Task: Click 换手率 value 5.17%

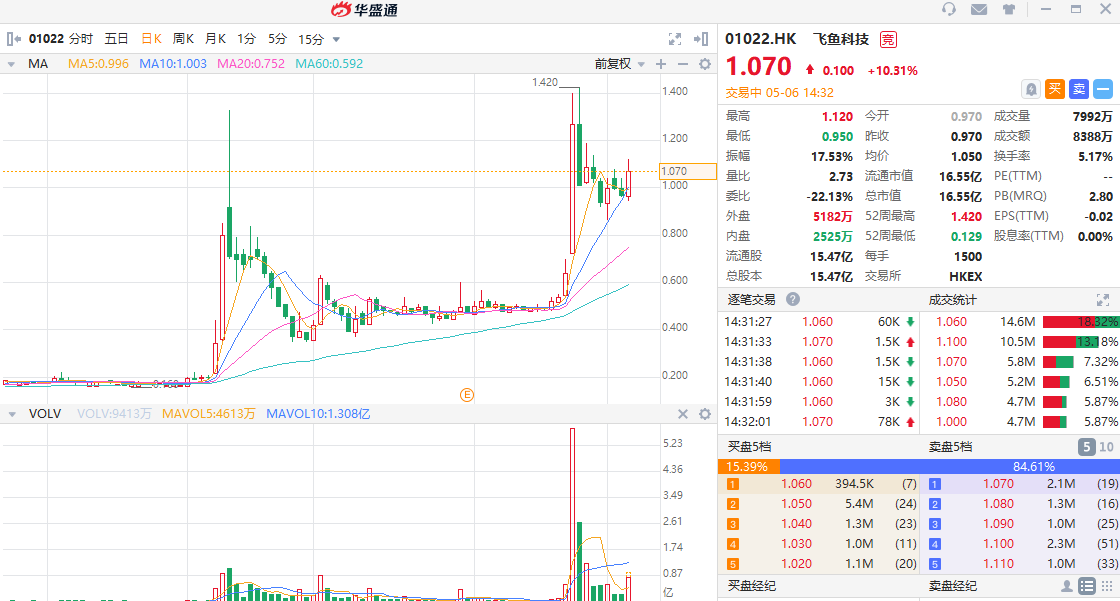Action: pyautogui.click(x=1095, y=157)
